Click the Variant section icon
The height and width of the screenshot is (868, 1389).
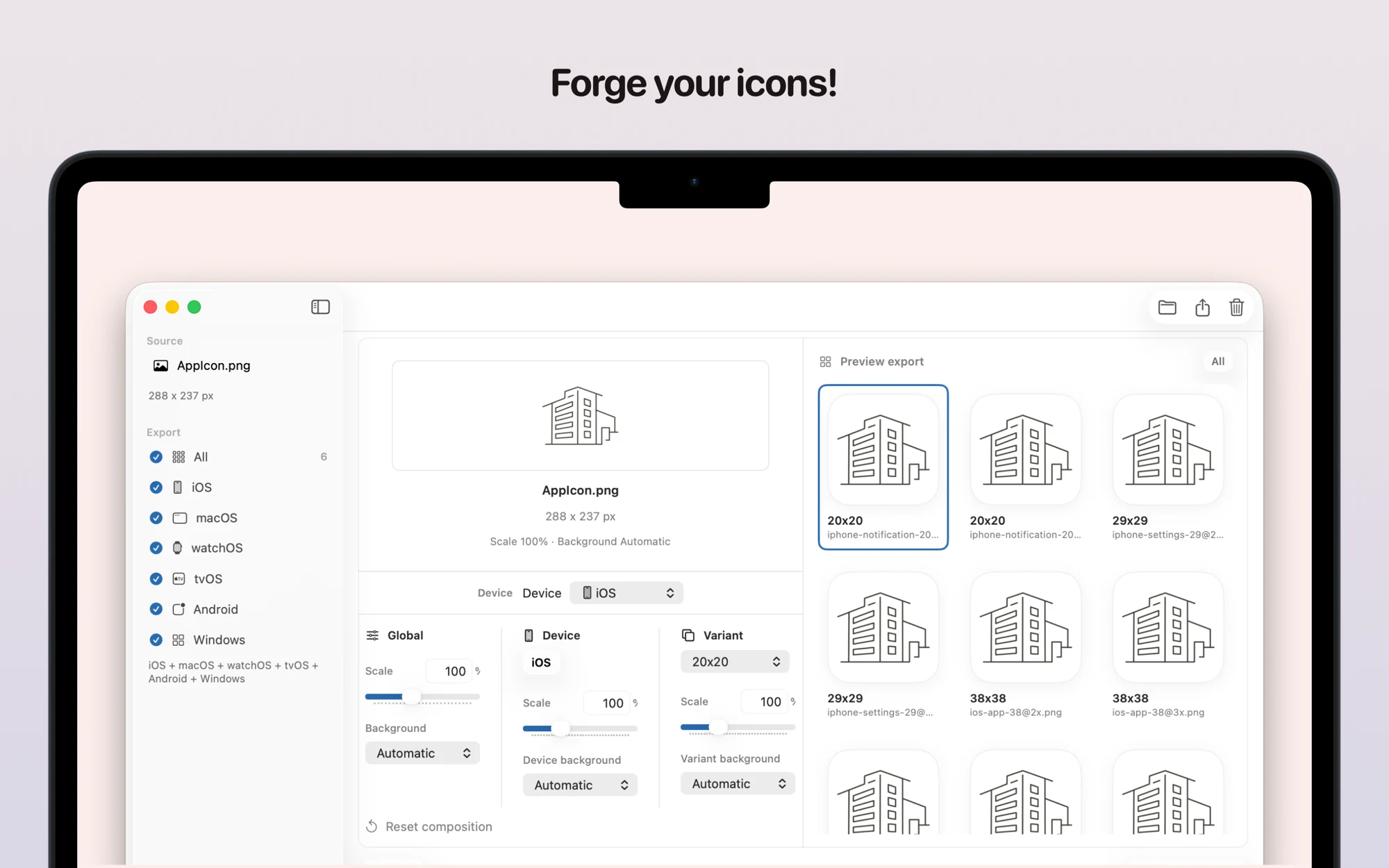(688, 635)
